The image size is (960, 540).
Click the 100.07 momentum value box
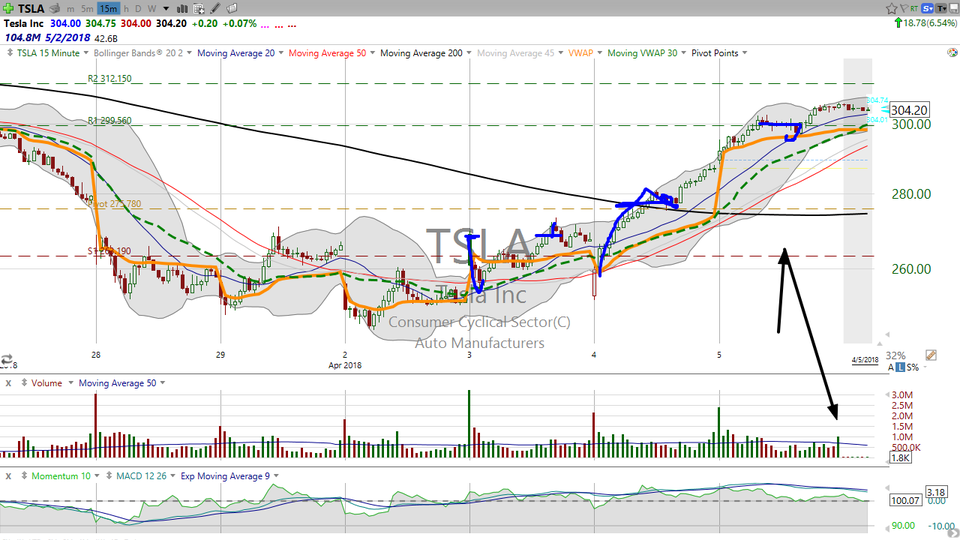pyautogui.click(x=905, y=501)
